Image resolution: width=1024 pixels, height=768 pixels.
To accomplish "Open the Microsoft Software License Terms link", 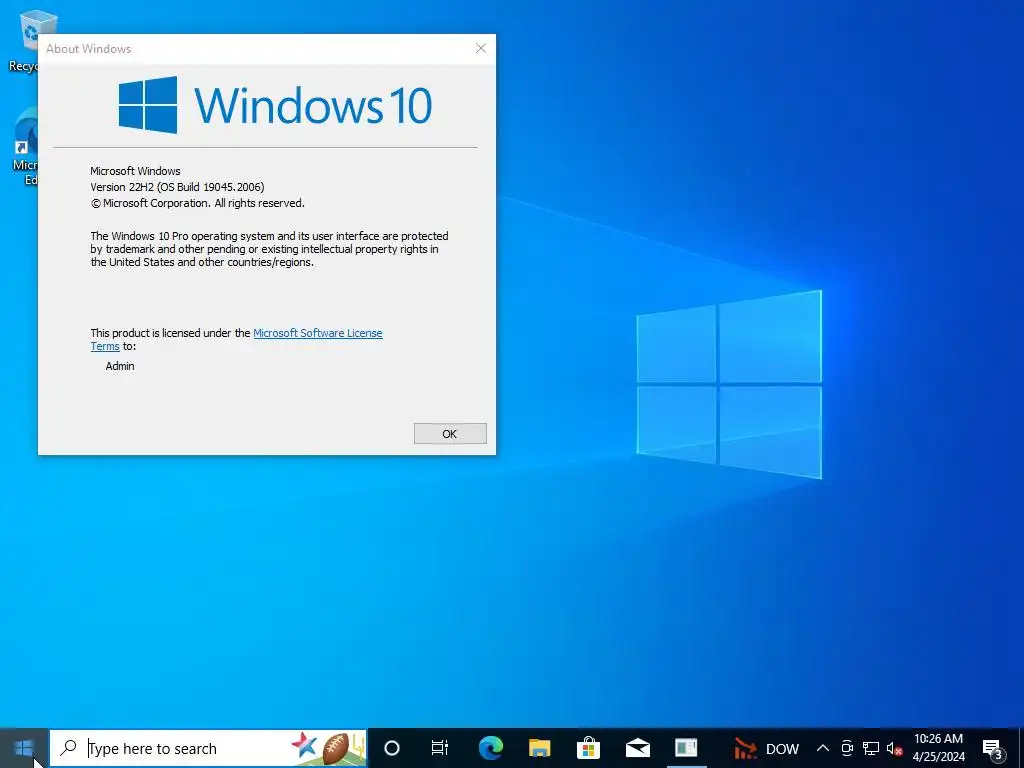I will coord(317,333).
